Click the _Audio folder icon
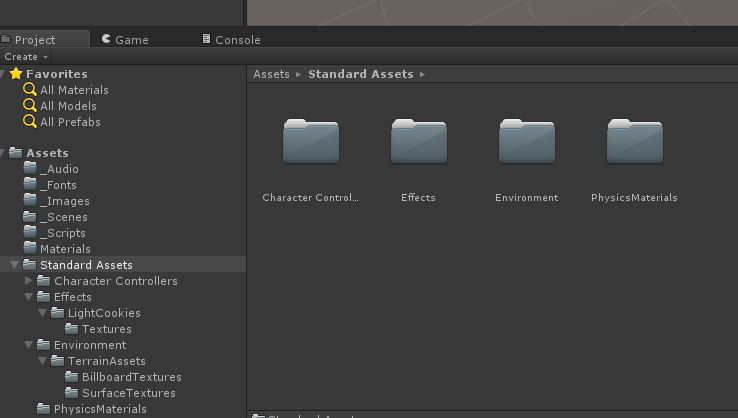The width and height of the screenshot is (738, 418). pyautogui.click(x=30, y=169)
